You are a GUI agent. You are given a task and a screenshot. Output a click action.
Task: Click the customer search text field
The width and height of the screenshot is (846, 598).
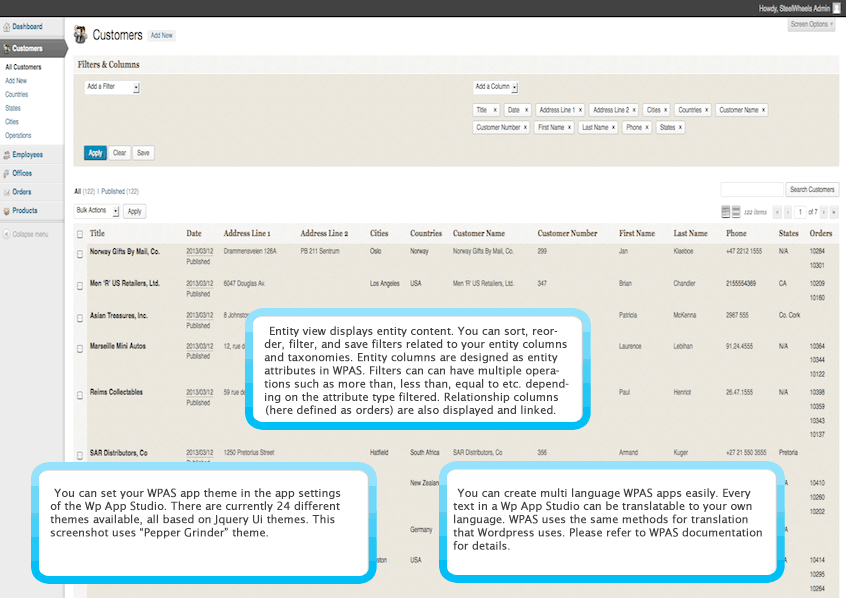pyautogui.click(x=751, y=189)
